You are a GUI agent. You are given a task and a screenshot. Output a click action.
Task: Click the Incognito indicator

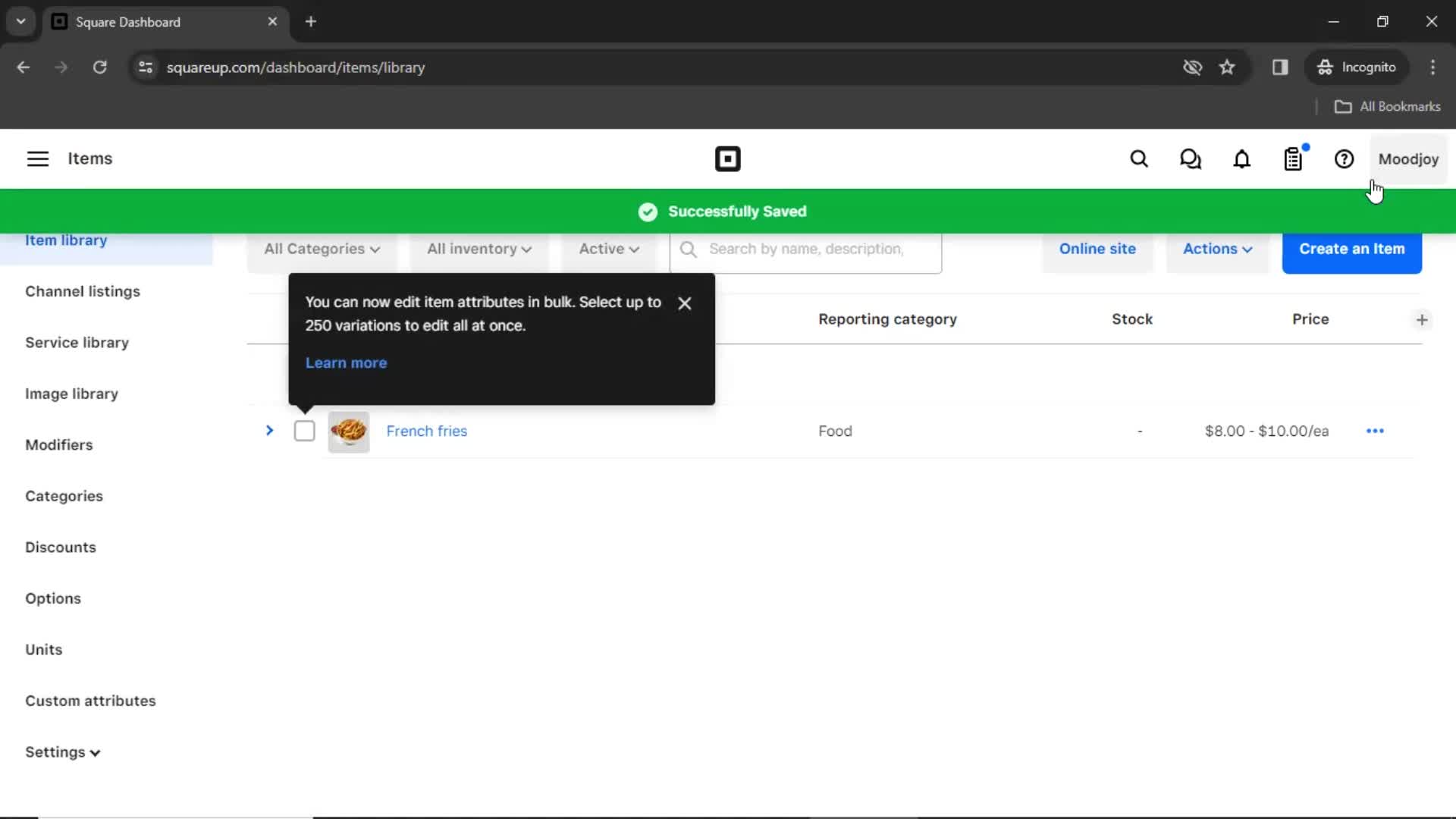pyautogui.click(x=1357, y=67)
